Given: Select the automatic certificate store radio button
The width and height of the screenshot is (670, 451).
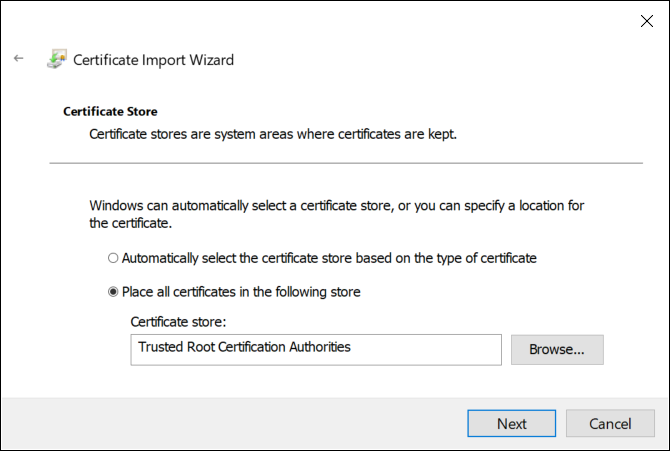Looking at the screenshot, I should click(x=113, y=258).
